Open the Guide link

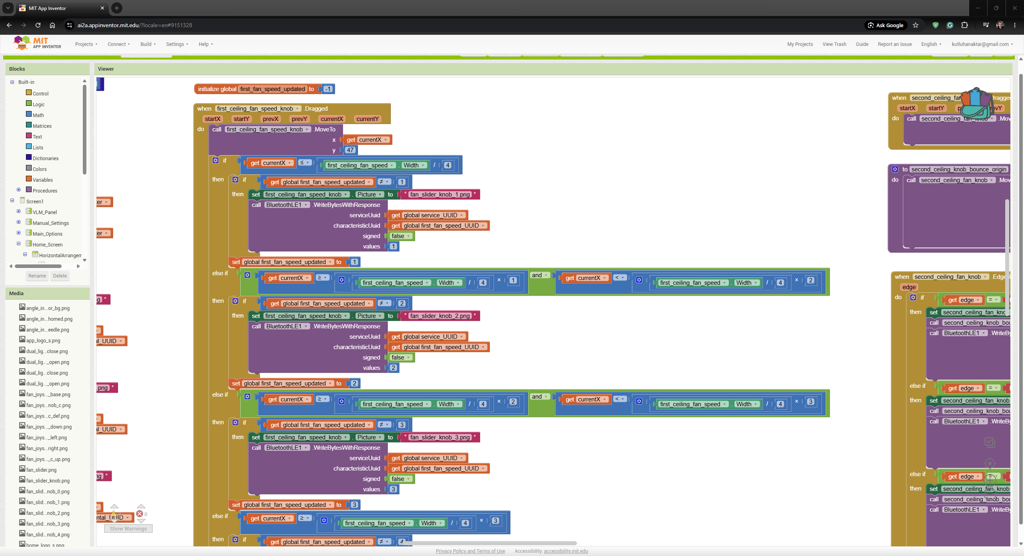point(862,44)
